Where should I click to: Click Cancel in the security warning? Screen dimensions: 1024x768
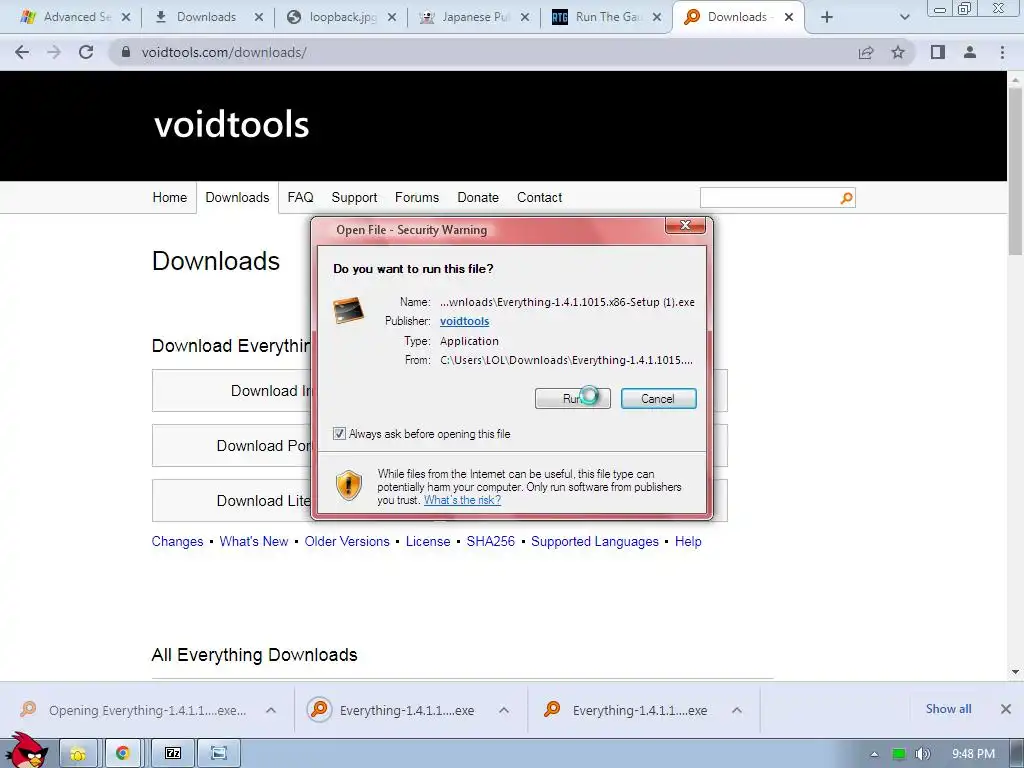tap(658, 398)
